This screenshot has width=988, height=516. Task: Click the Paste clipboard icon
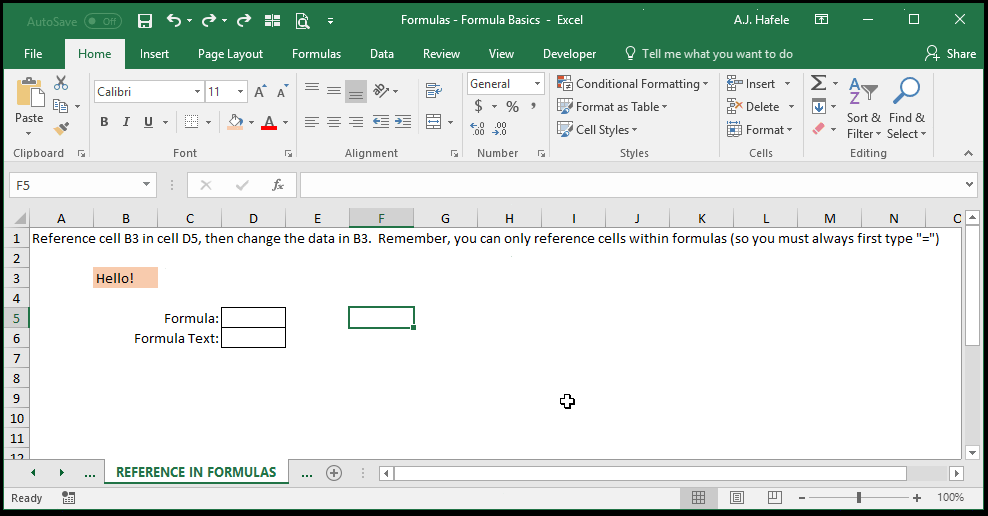30,93
